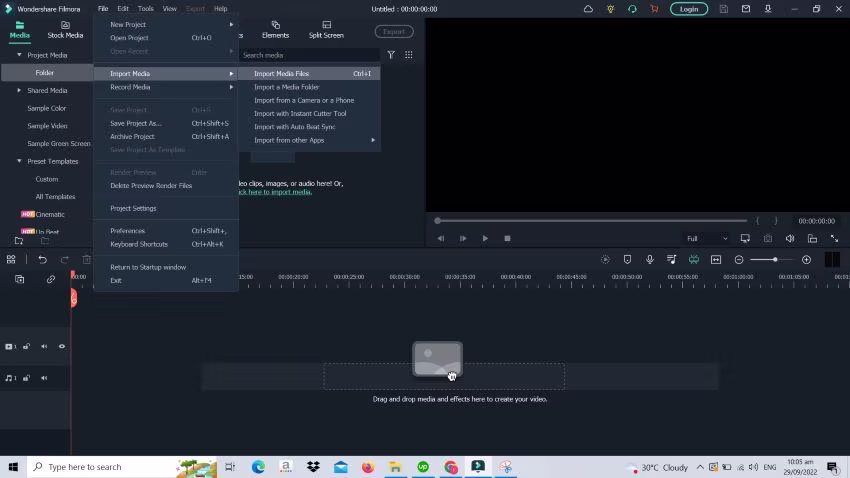
Task: Click the lightbulb tips icon
Action: [x=610, y=9]
